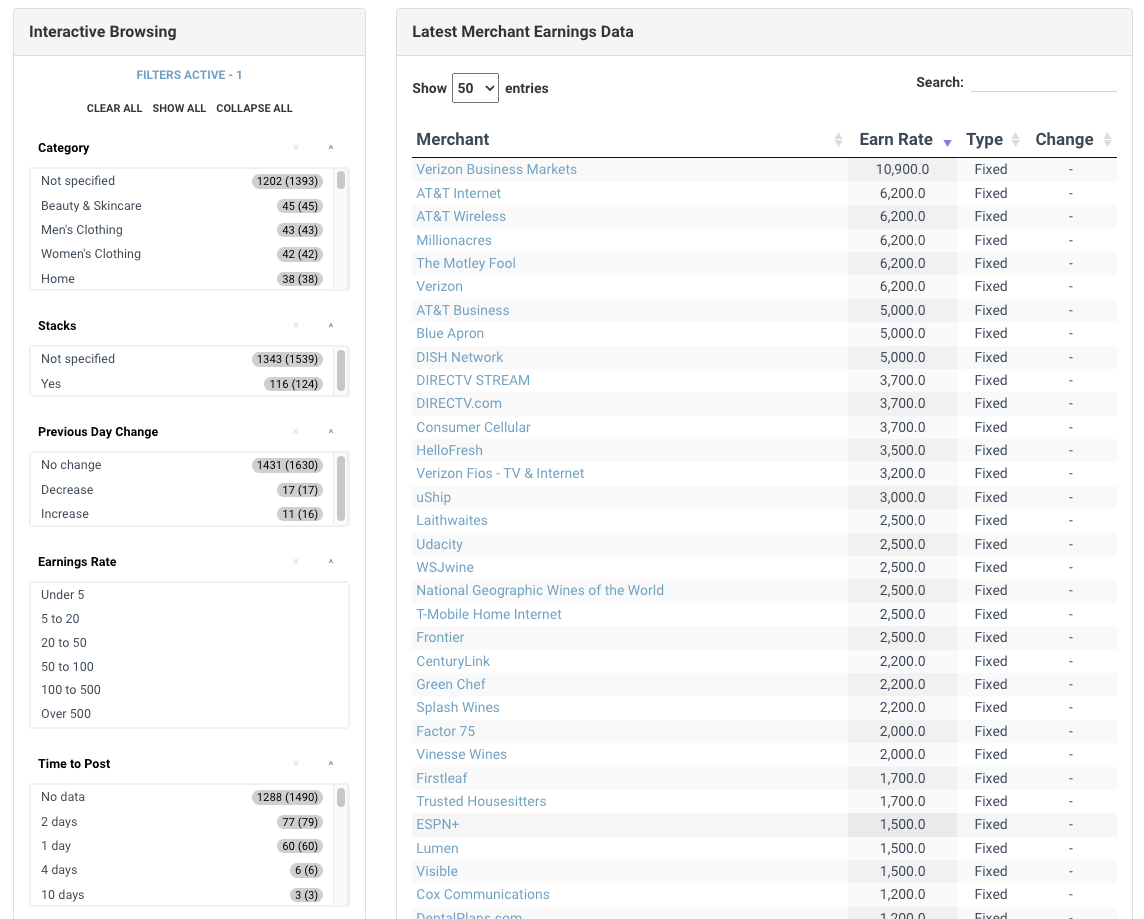Filter Earnings Rate Under 5
This screenshot has height=919, width=1144.
(189, 594)
